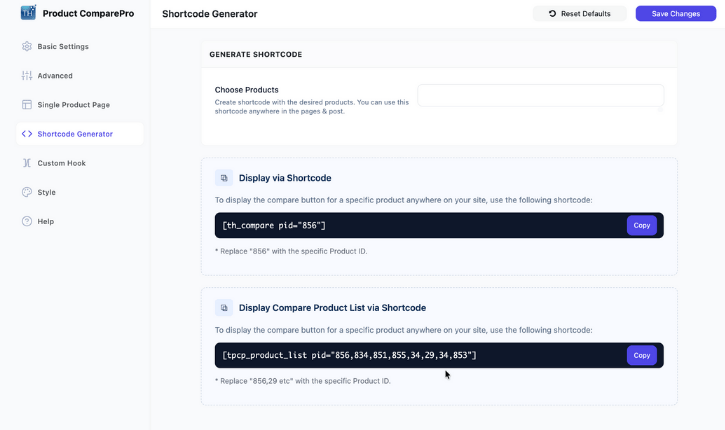Click the Advanced sliders icon
The width and height of the screenshot is (725, 430).
pos(27,76)
